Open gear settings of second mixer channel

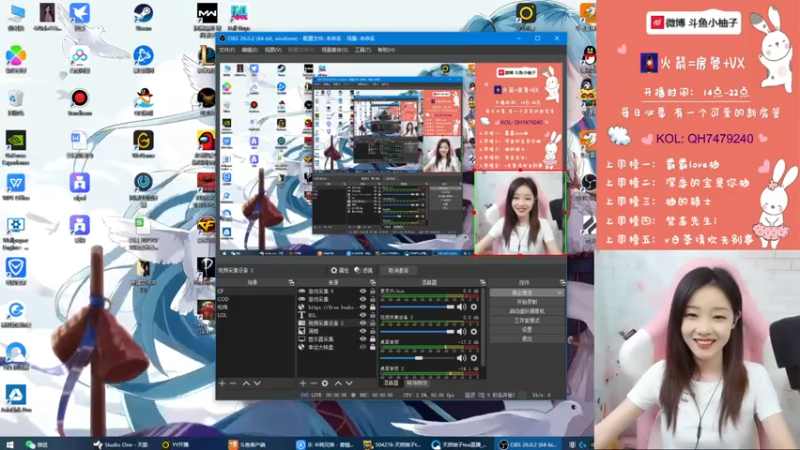point(474,332)
